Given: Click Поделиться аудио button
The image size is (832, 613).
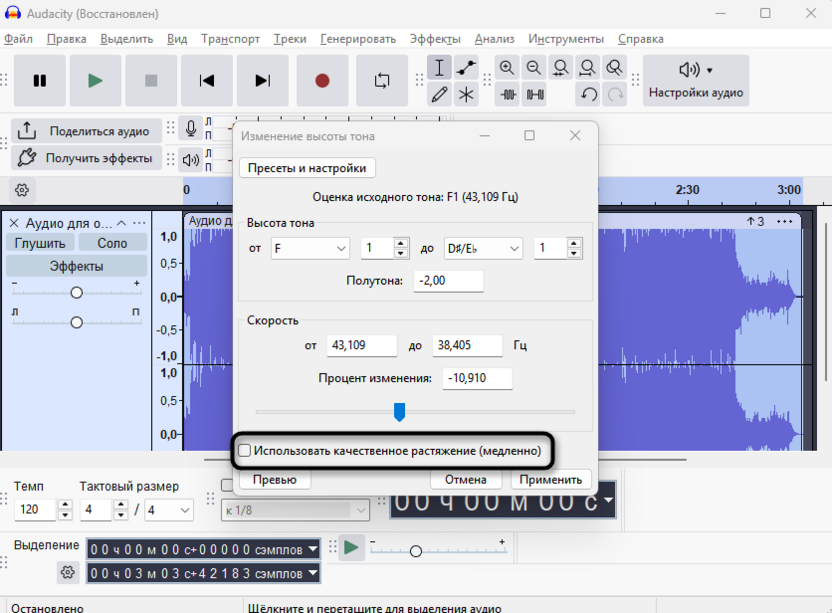Looking at the screenshot, I should pyautogui.click(x=86, y=131).
